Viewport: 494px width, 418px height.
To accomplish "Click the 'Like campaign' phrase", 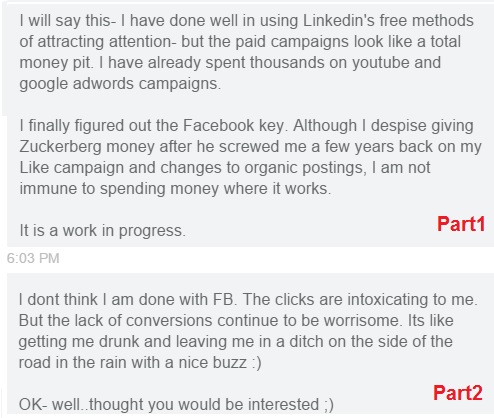I will [71, 168].
